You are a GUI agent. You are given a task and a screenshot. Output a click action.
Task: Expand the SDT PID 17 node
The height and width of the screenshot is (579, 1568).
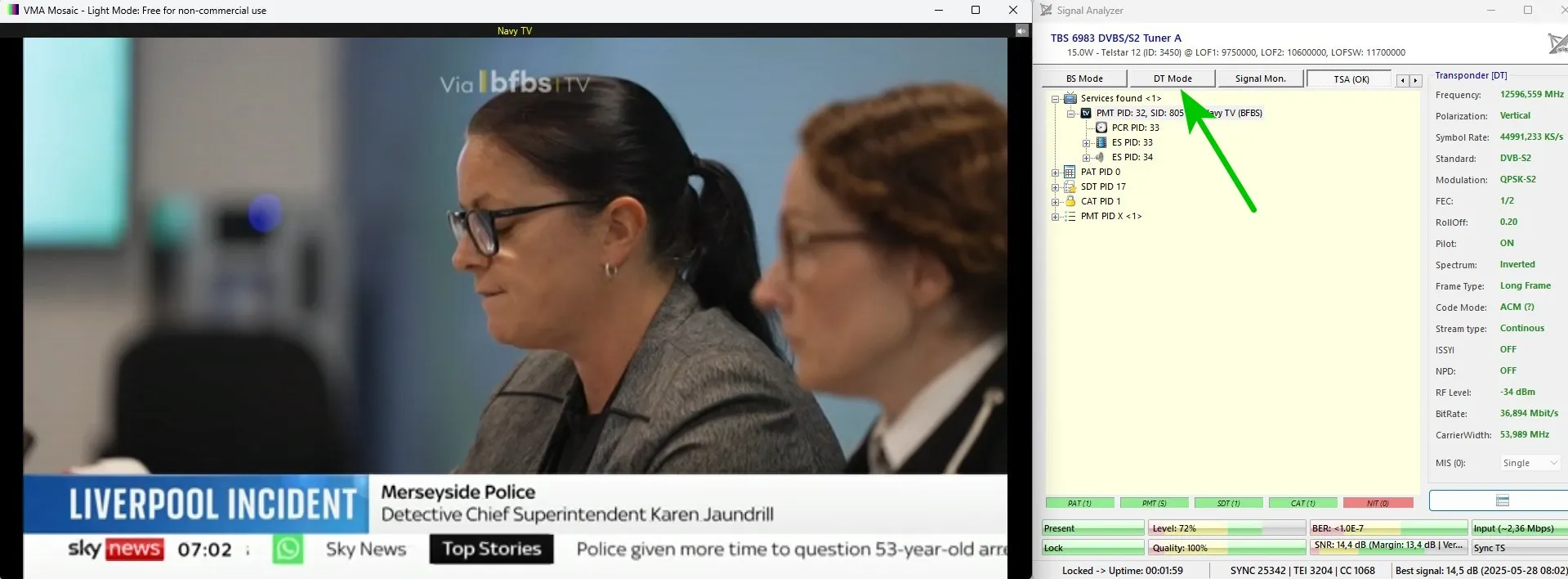[x=1055, y=187]
